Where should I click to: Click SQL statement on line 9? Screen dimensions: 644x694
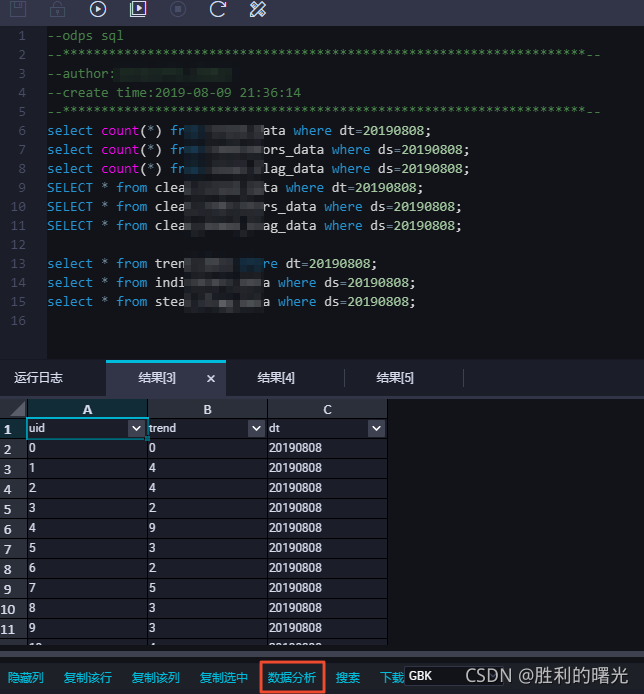point(235,188)
